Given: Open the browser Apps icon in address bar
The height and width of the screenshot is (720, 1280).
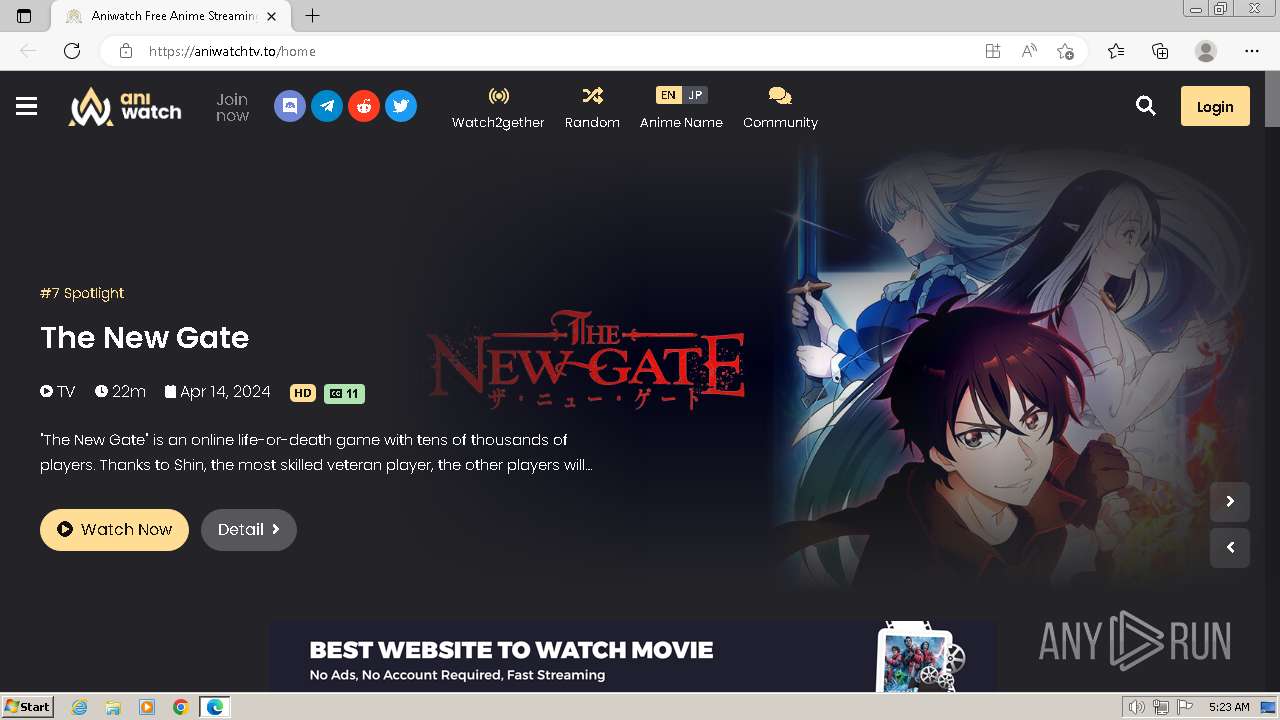Looking at the screenshot, I should click(993, 51).
